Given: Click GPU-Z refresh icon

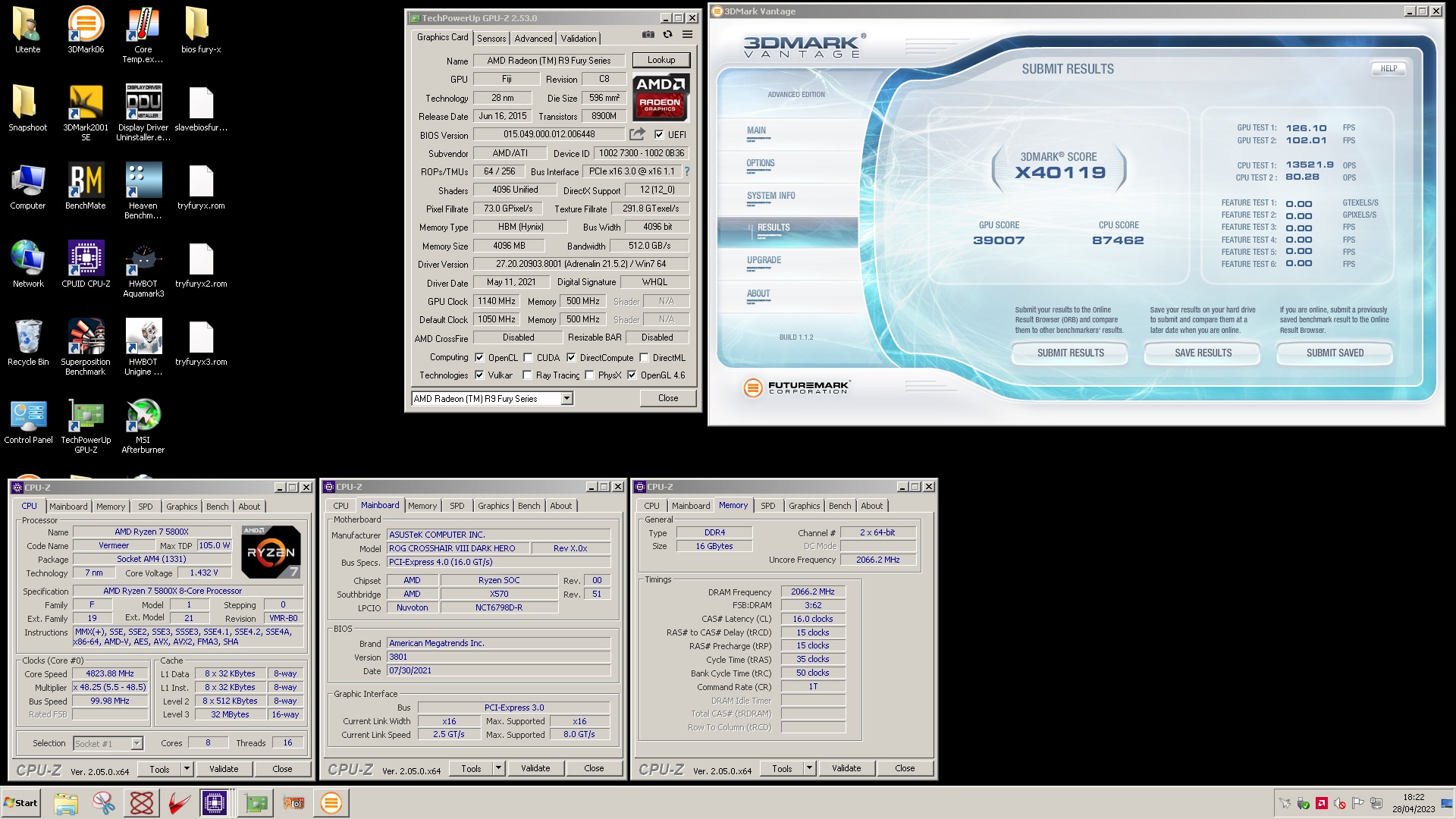Looking at the screenshot, I should tap(667, 34).
